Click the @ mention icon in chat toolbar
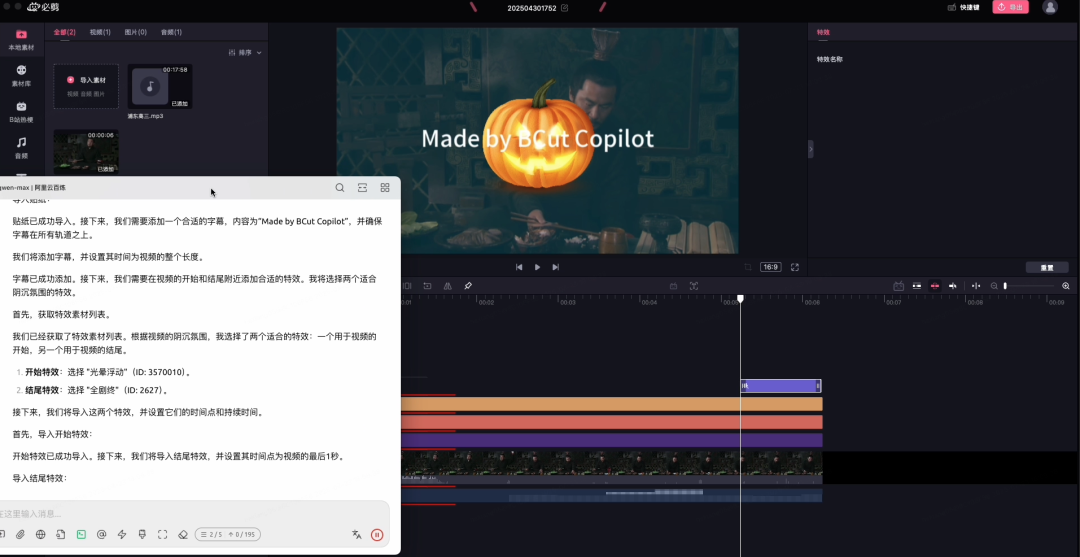Screen dimensions: 1080x557 101,534
